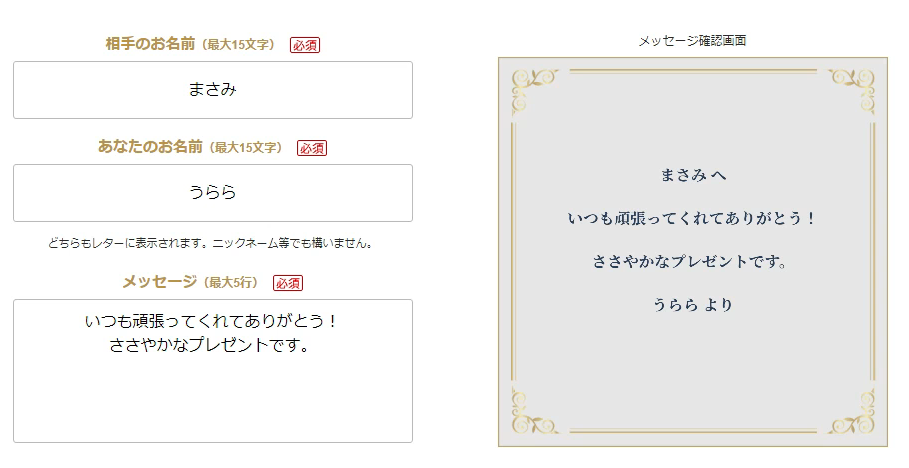Click the top-left gold corner ornament
Viewport: 909px width, 468px height.
click(535, 91)
